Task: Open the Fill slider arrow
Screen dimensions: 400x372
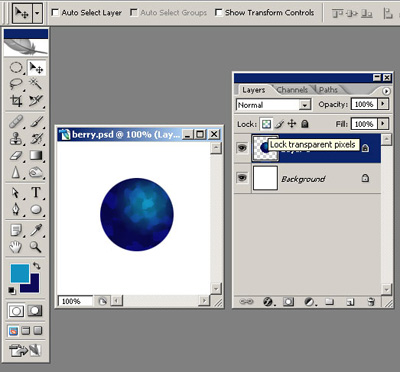Action: tap(383, 124)
